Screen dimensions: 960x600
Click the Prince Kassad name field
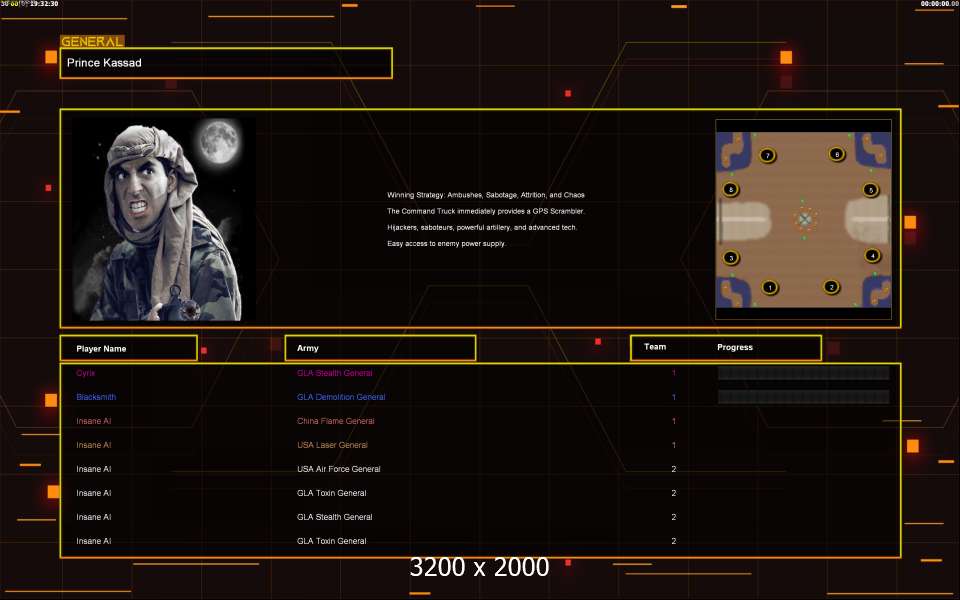[x=226, y=63]
